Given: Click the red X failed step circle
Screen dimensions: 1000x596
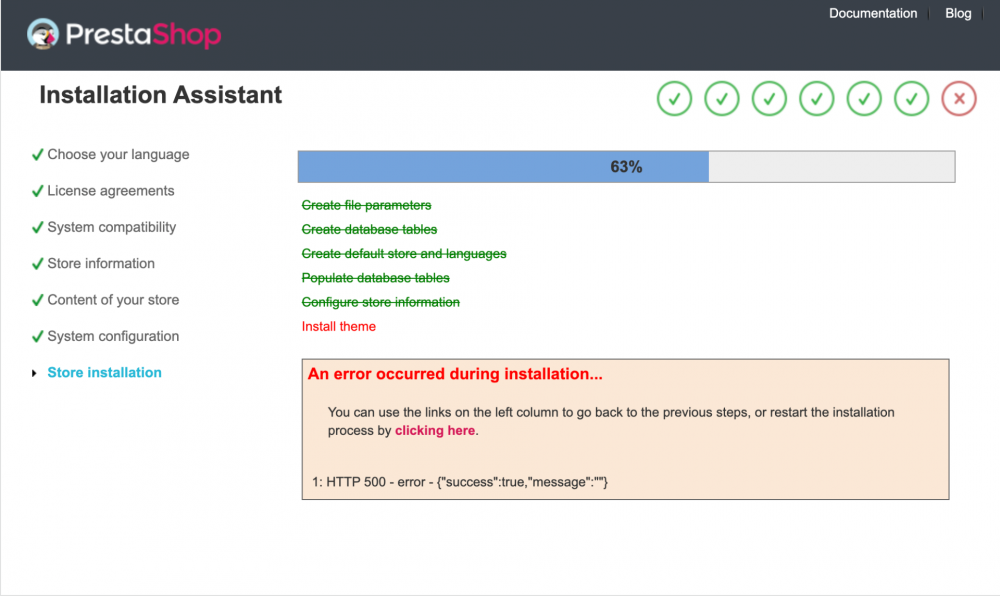Looking at the screenshot, I should (959, 99).
